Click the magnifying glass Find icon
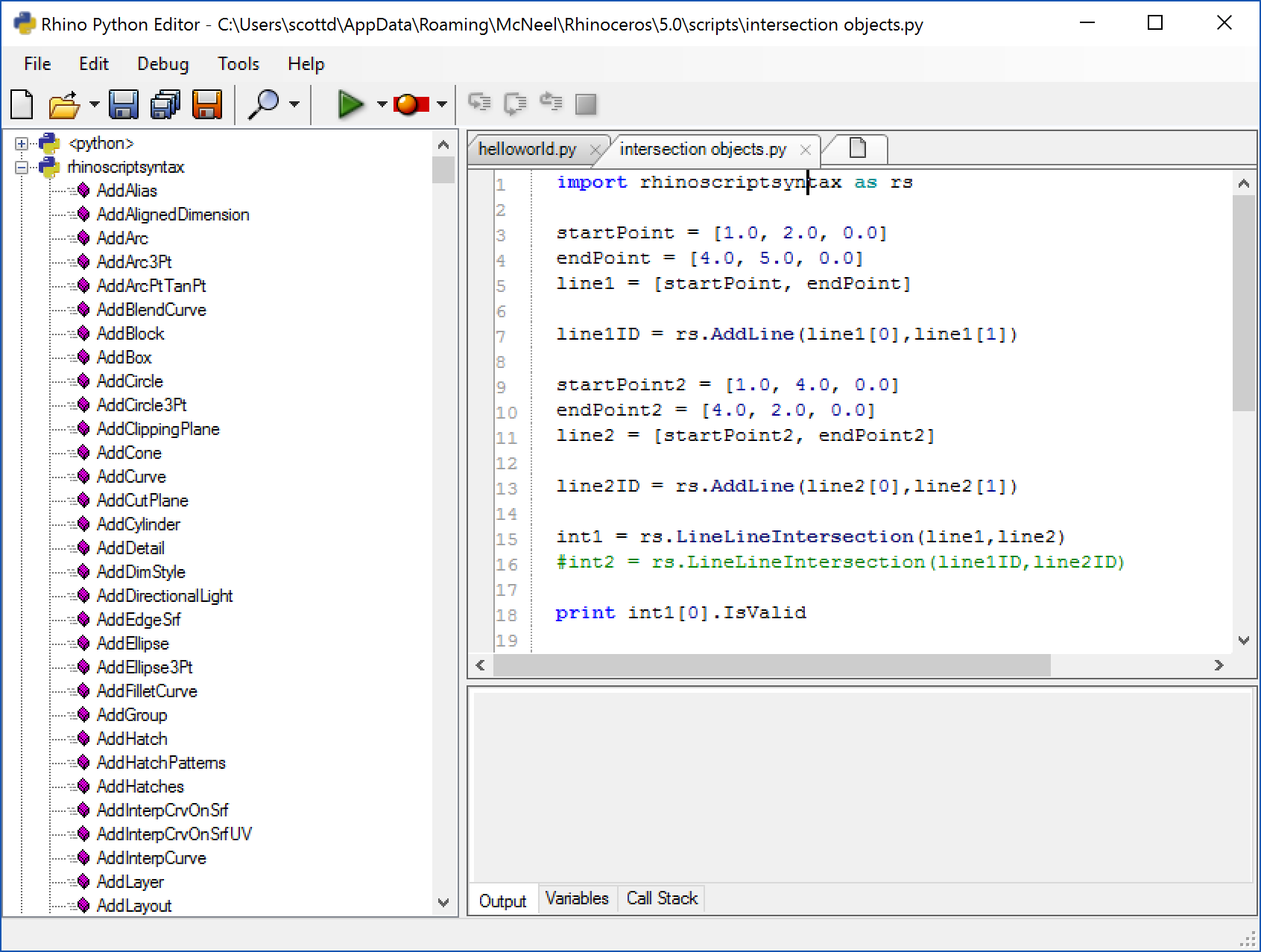Image resolution: width=1261 pixels, height=952 pixels. click(x=264, y=104)
